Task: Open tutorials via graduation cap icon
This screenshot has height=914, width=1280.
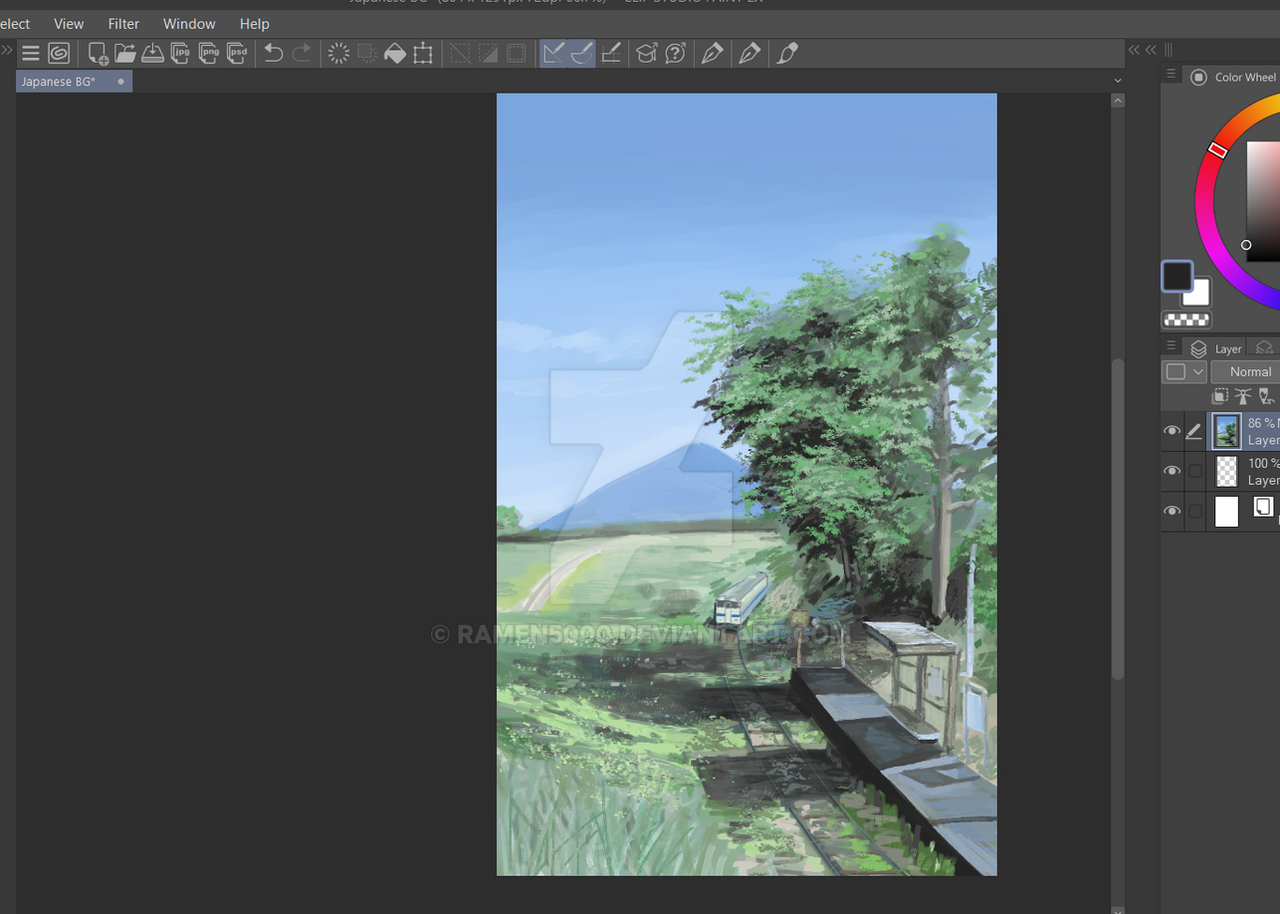Action: point(647,54)
